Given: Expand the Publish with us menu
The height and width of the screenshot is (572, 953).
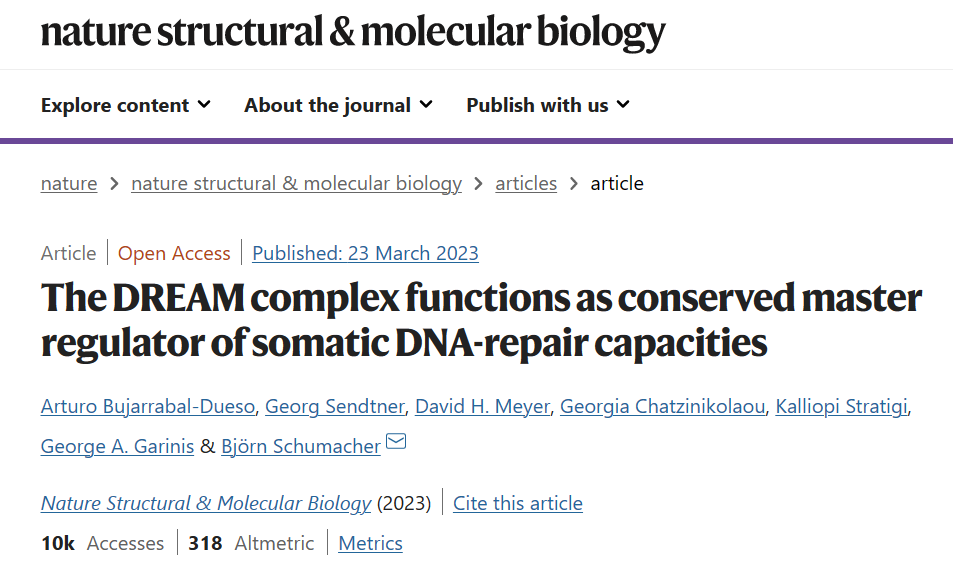Looking at the screenshot, I should coord(548,105).
